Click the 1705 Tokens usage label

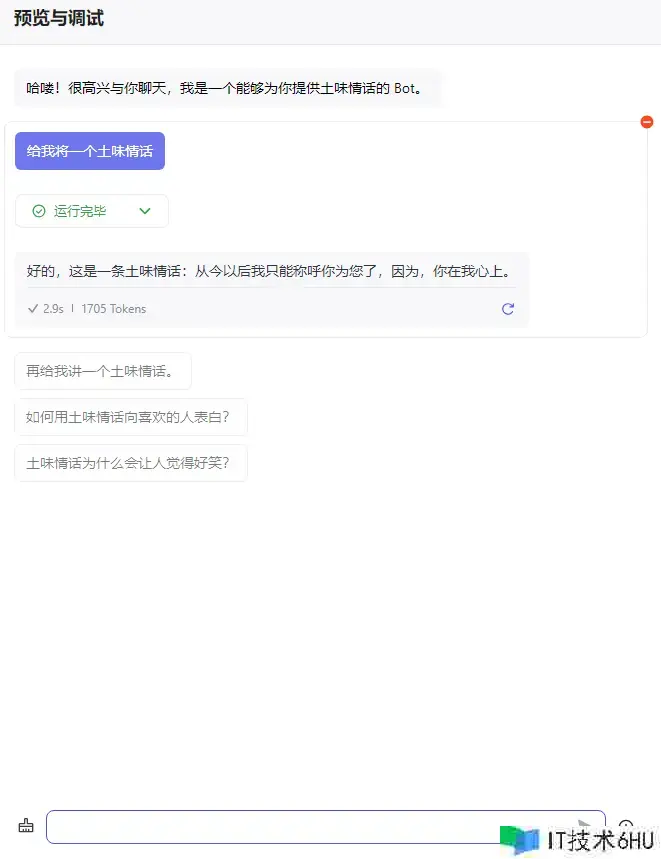113,309
